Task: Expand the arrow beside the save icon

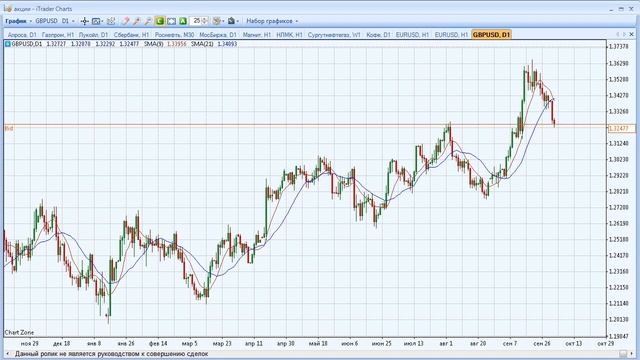Action: pos(238,21)
